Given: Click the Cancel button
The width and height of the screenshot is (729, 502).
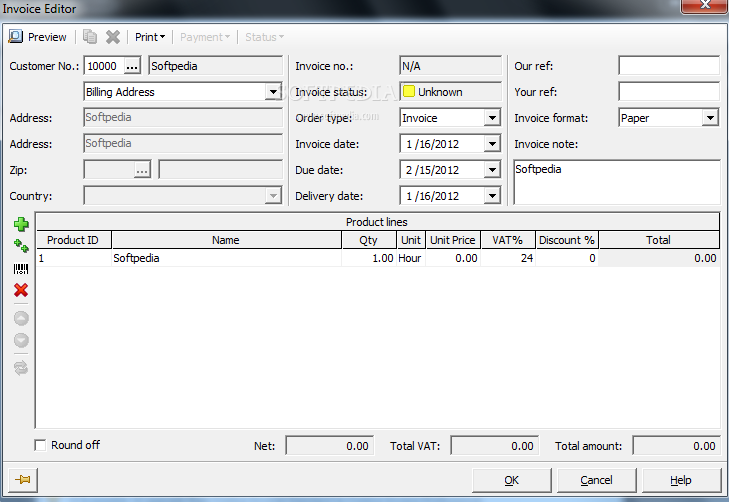Looking at the screenshot, I should [x=596, y=480].
